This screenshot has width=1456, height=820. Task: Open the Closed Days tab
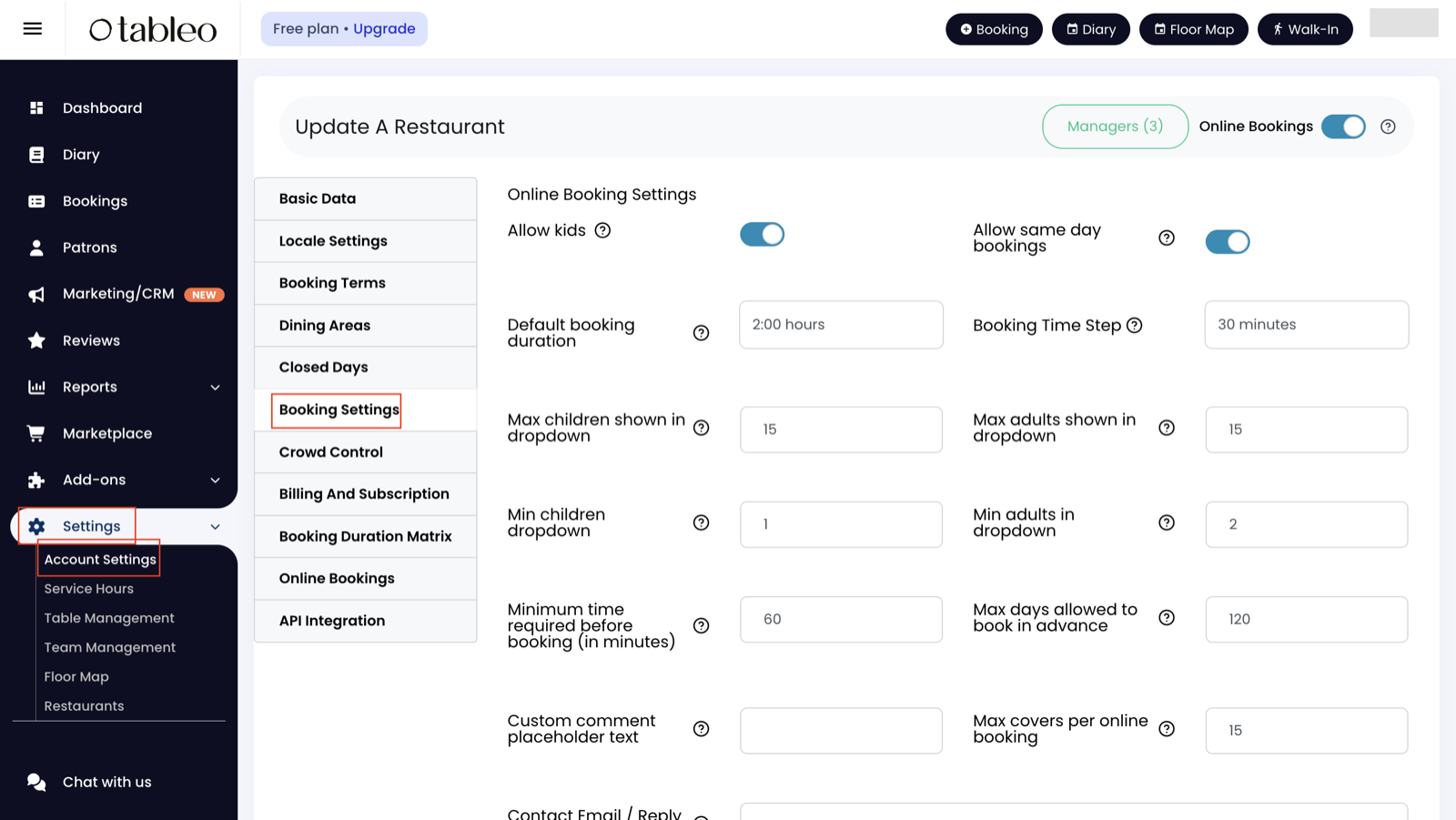tap(366, 368)
